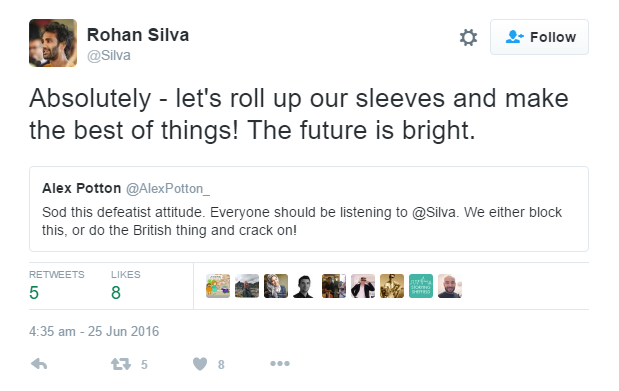The image size is (619, 391).
Task: Open the teal logo avatar in likers row
Action: 421,286
